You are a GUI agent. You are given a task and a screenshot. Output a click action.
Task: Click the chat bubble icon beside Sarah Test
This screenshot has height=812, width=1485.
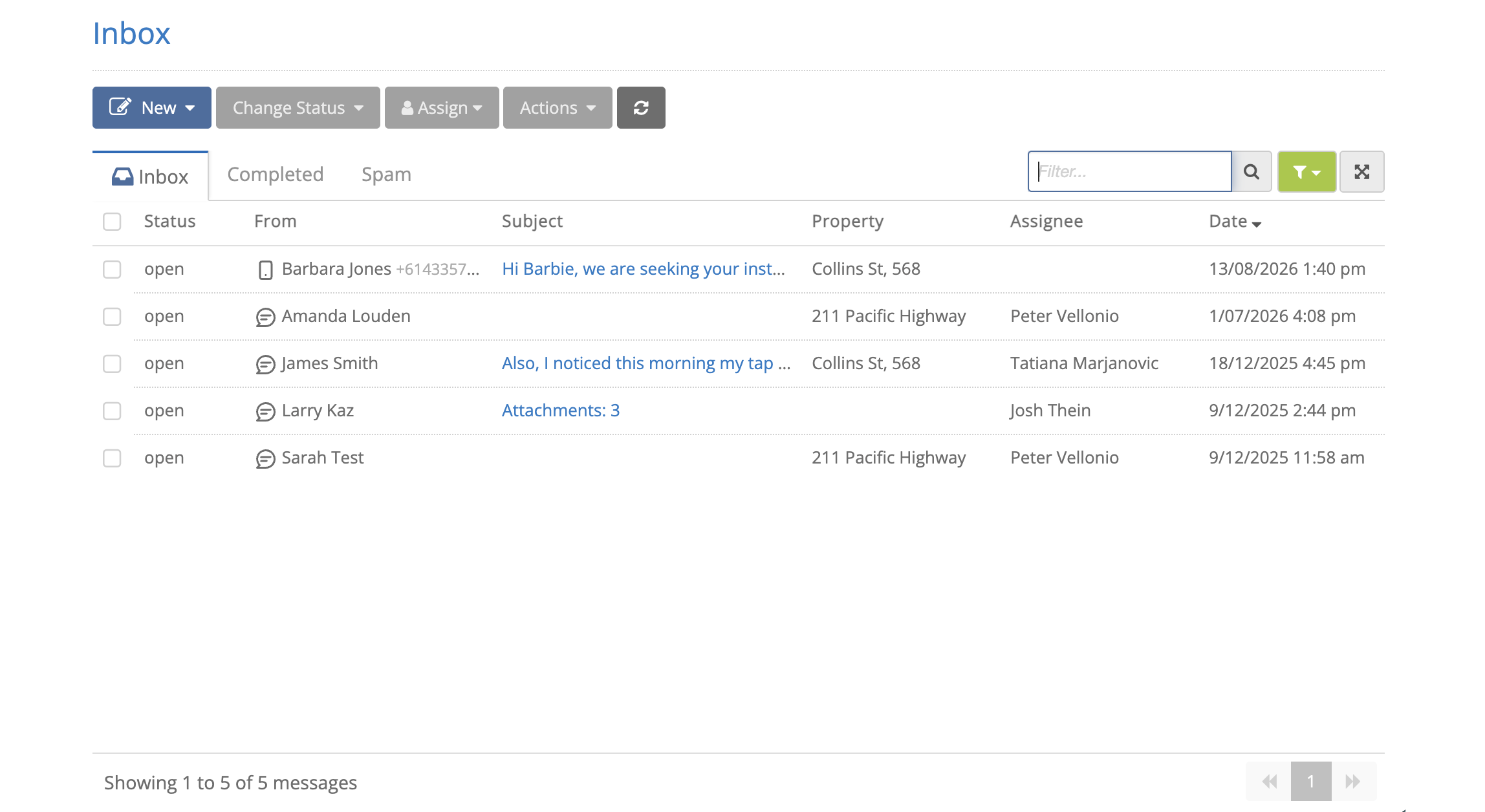tap(265, 458)
